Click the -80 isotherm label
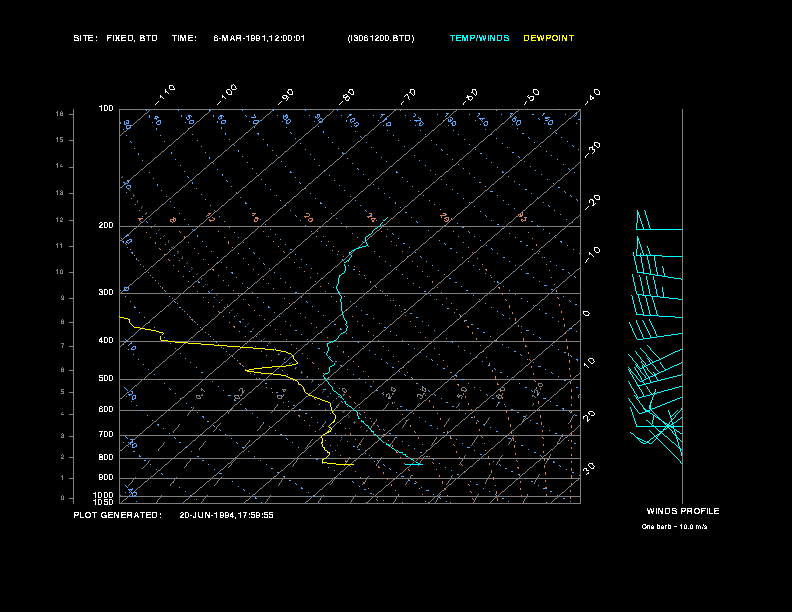 (x=347, y=97)
